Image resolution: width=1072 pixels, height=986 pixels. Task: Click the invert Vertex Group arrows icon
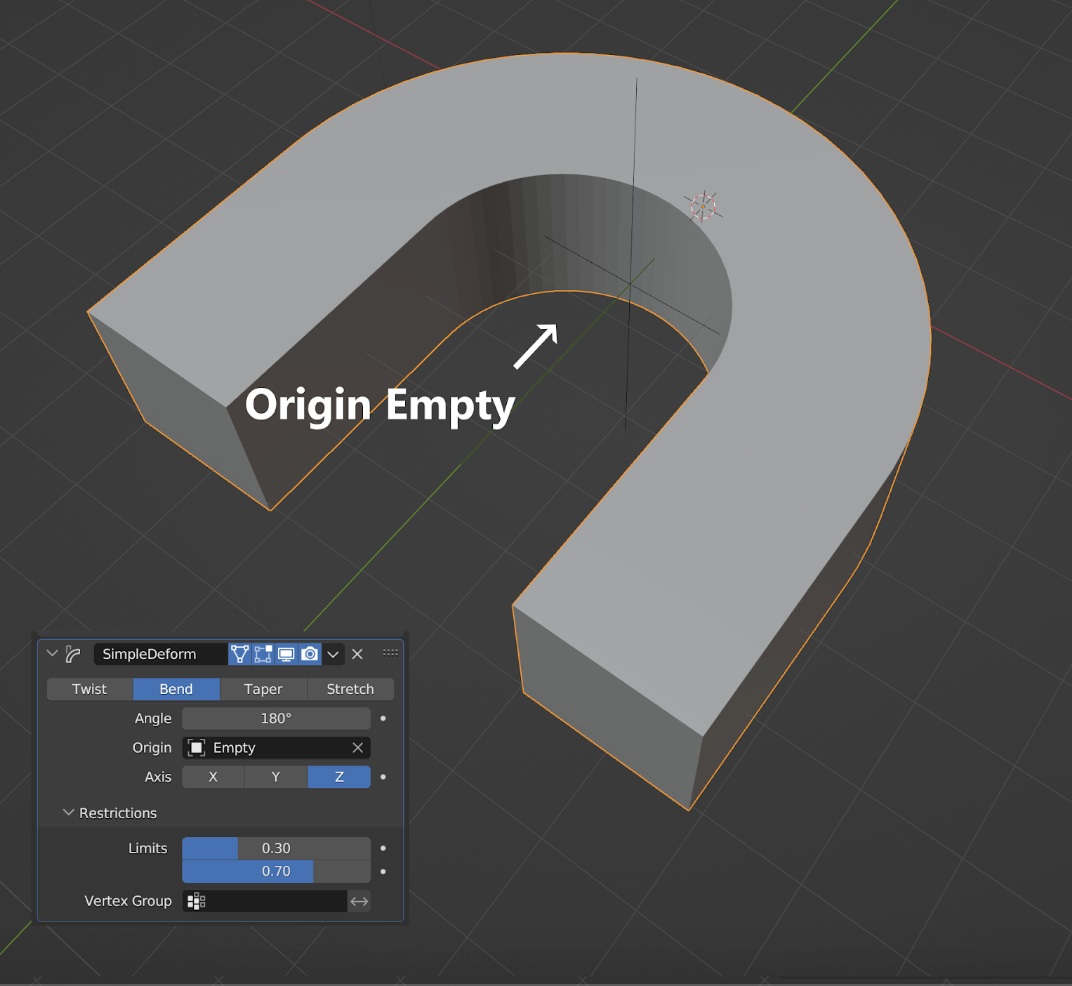[361, 900]
